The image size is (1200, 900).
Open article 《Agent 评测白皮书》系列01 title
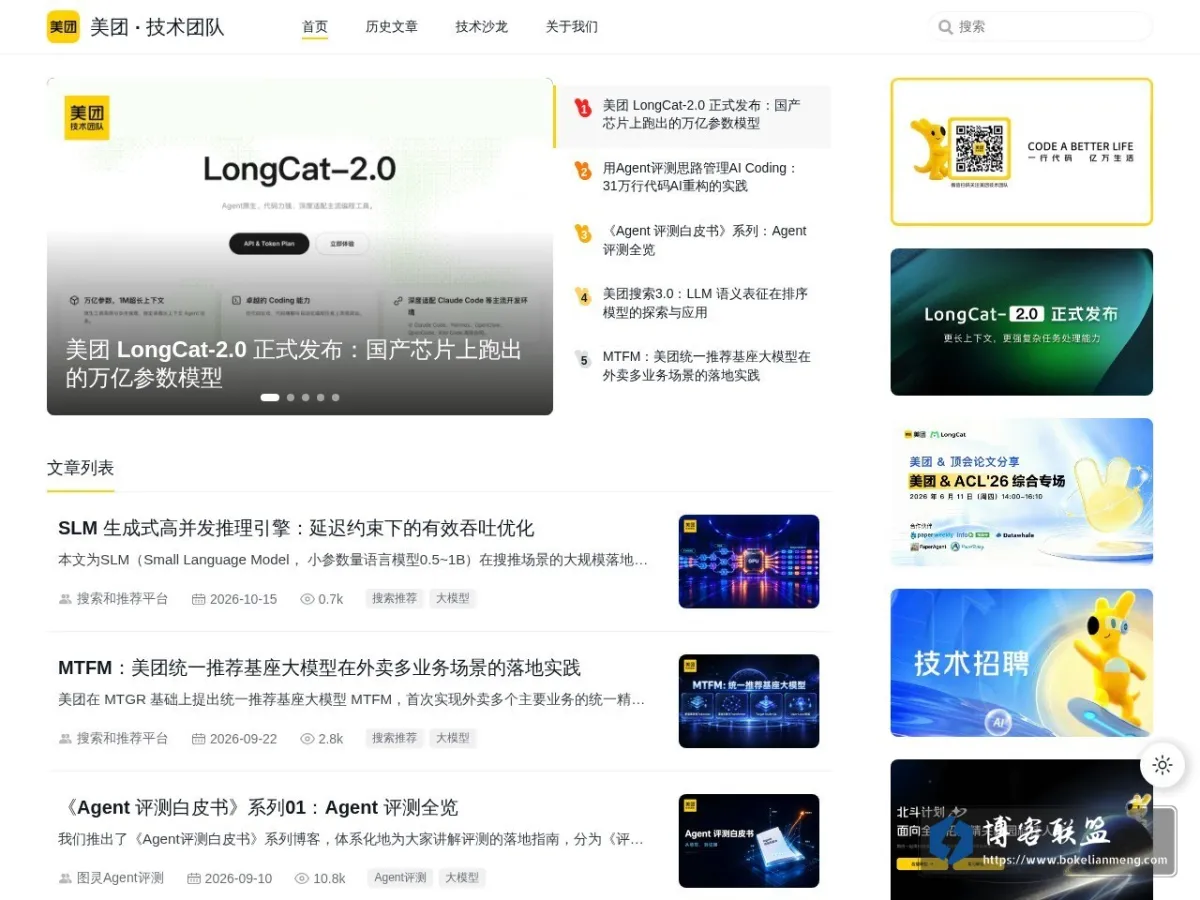click(x=258, y=808)
